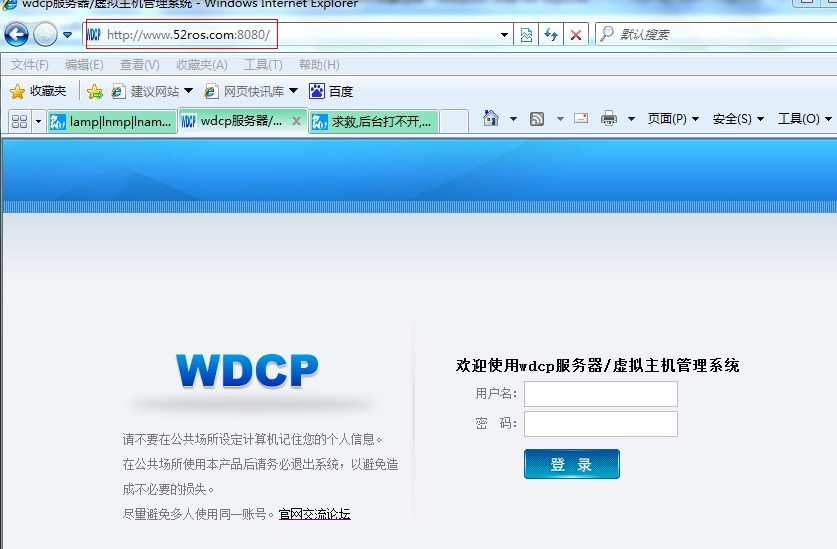This screenshot has width=837, height=549.
Task: Expand the tab list dropdown arrow
Action: point(38,121)
